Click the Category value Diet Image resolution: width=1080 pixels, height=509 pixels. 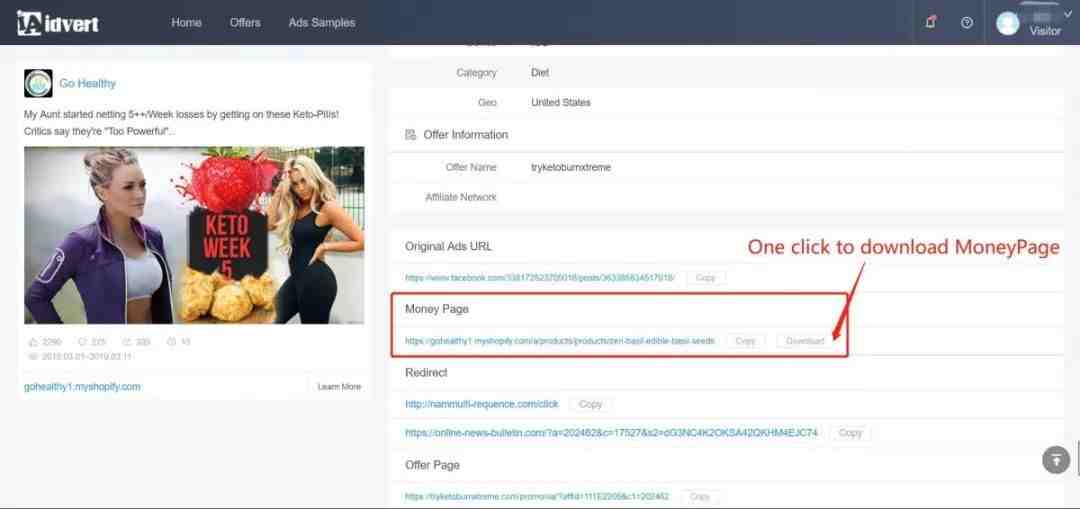point(540,72)
